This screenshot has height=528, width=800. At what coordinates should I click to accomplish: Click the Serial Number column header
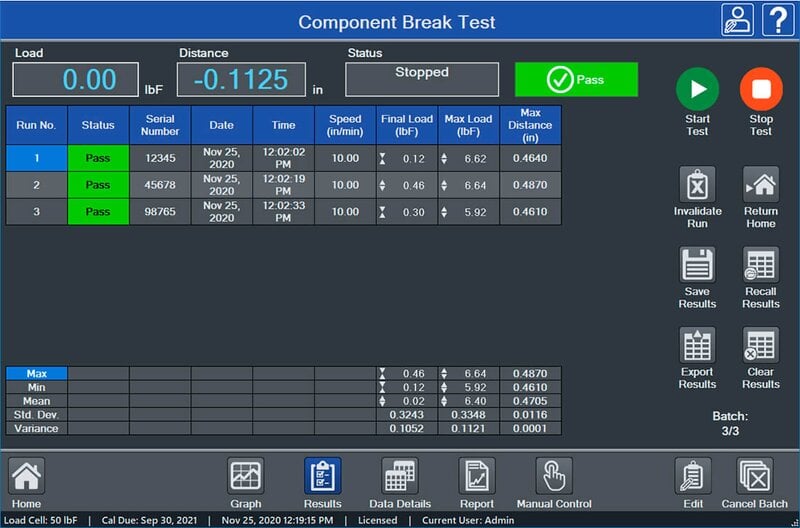[x=160, y=125]
